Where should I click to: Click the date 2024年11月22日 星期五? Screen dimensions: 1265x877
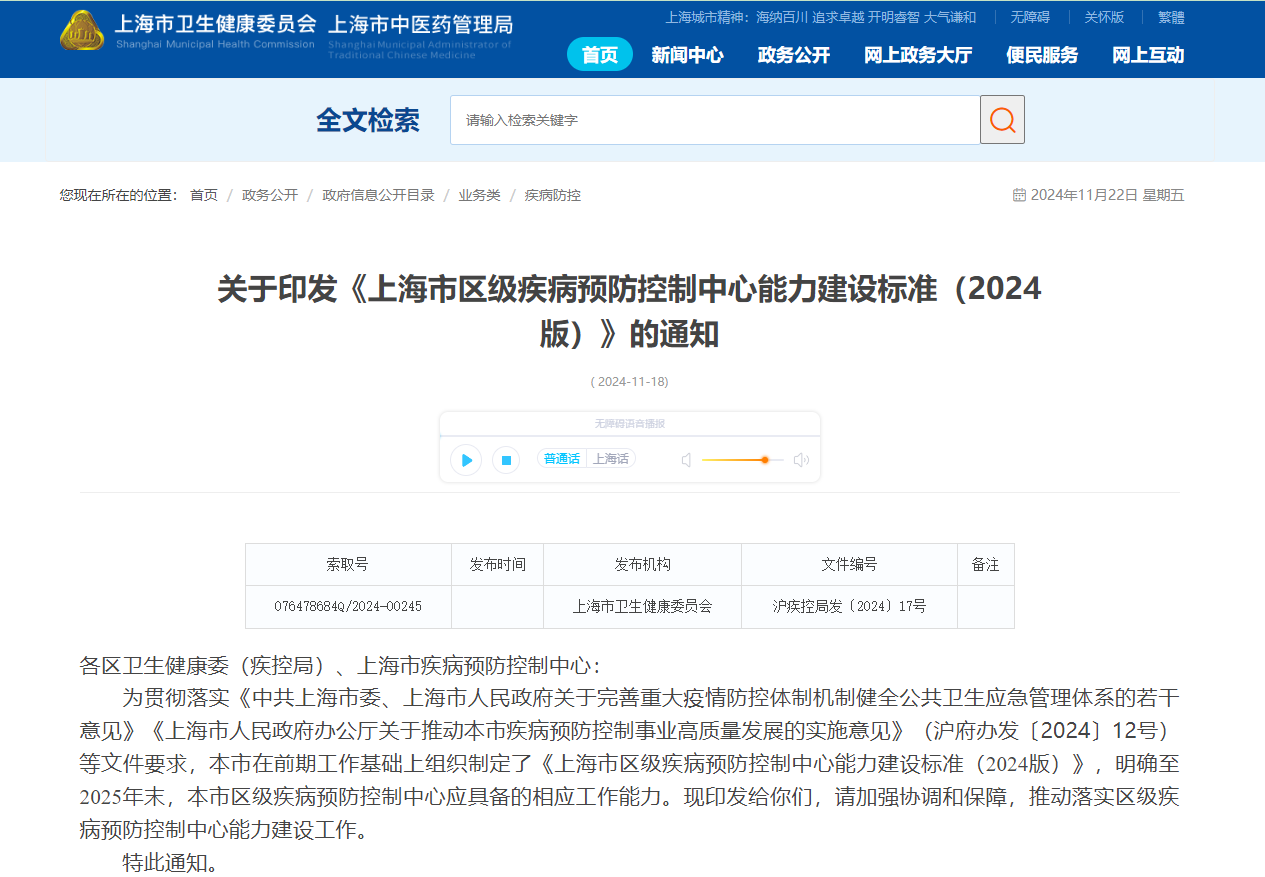(1107, 195)
